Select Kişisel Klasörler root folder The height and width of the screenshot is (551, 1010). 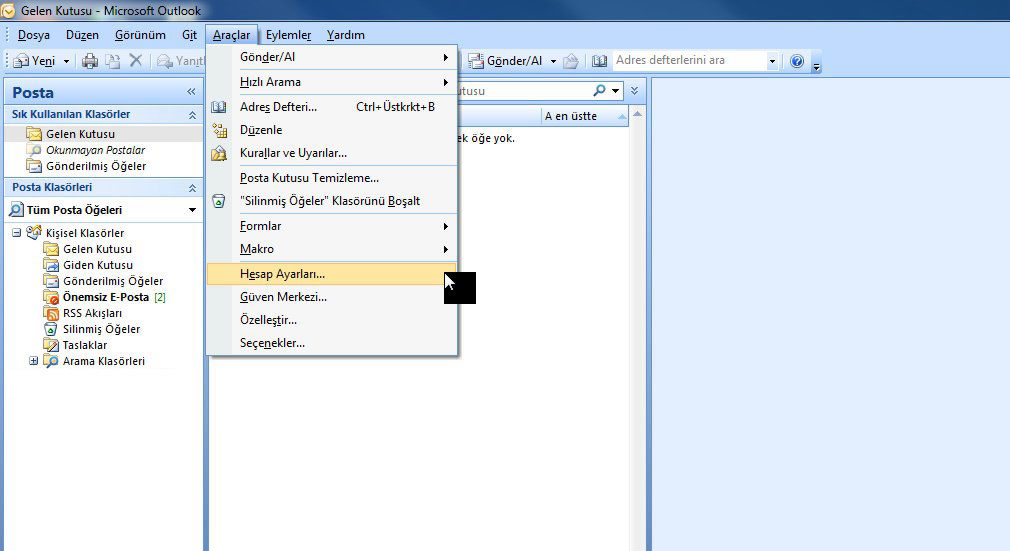[x=84, y=233]
